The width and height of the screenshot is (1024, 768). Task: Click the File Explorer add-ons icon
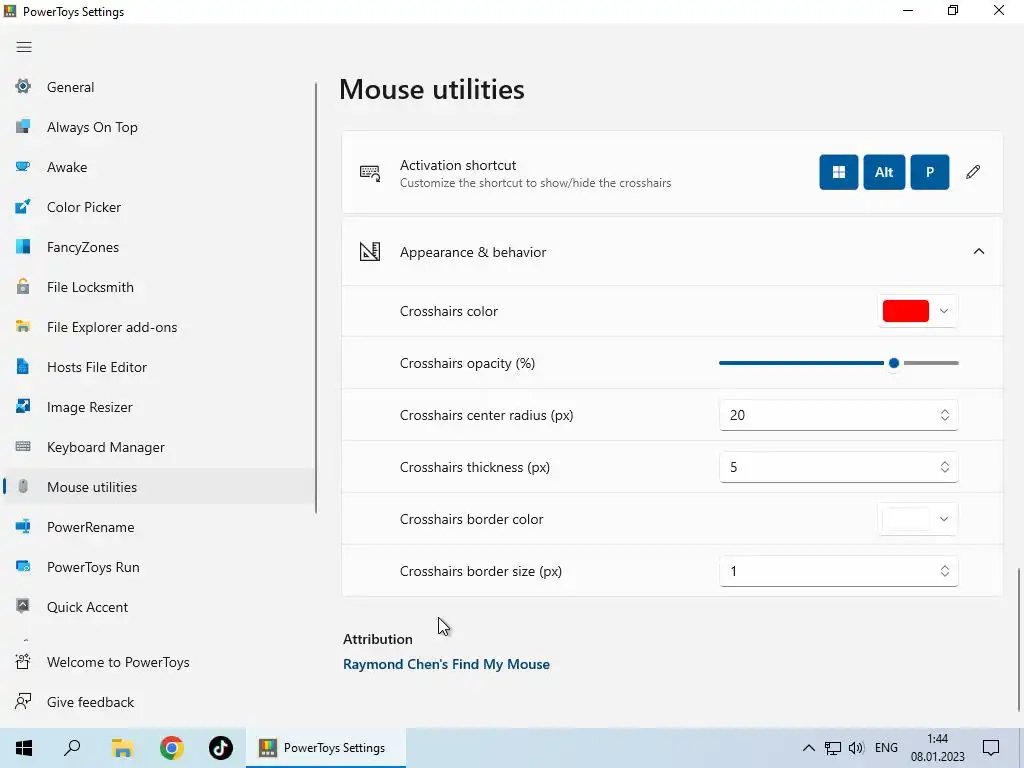point(23,327)
